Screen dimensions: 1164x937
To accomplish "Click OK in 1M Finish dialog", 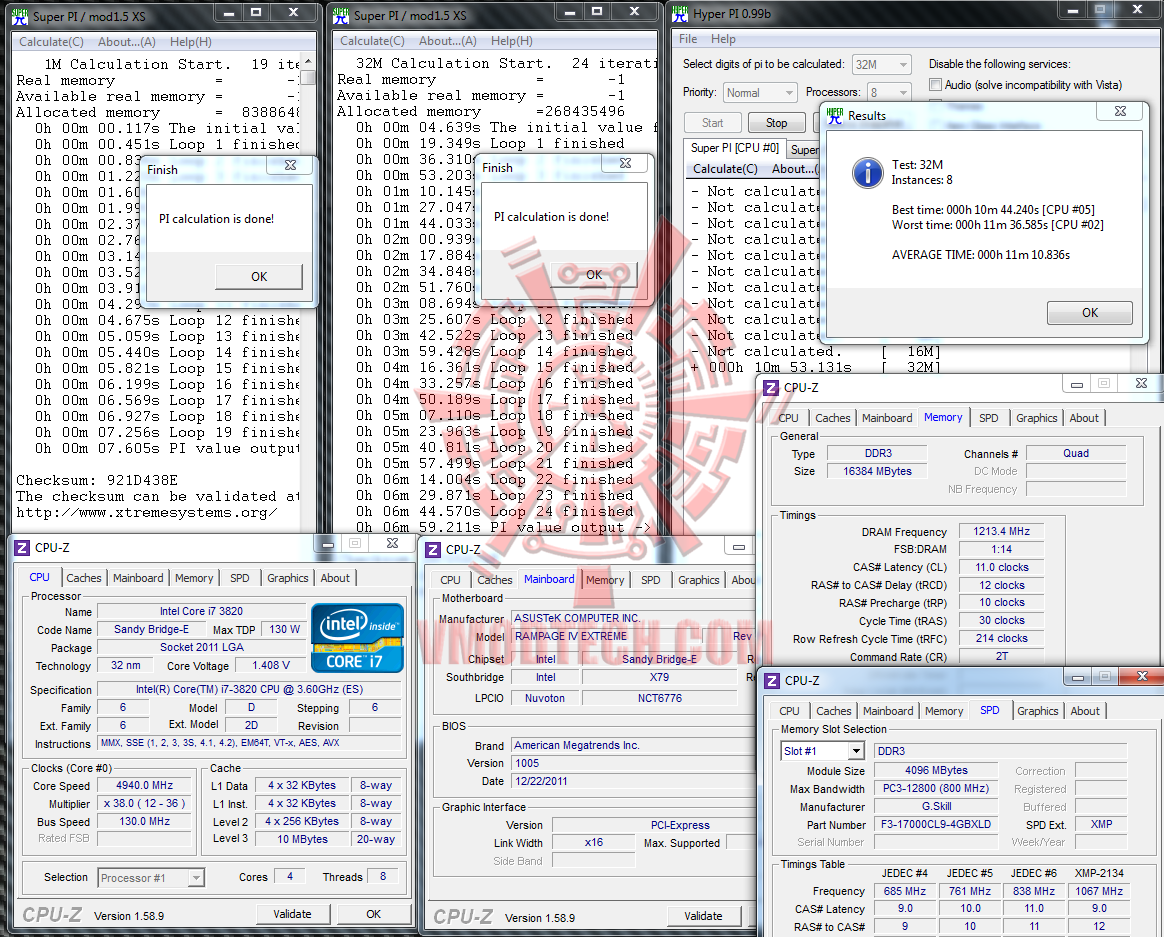I will click(x=258, y=276).
